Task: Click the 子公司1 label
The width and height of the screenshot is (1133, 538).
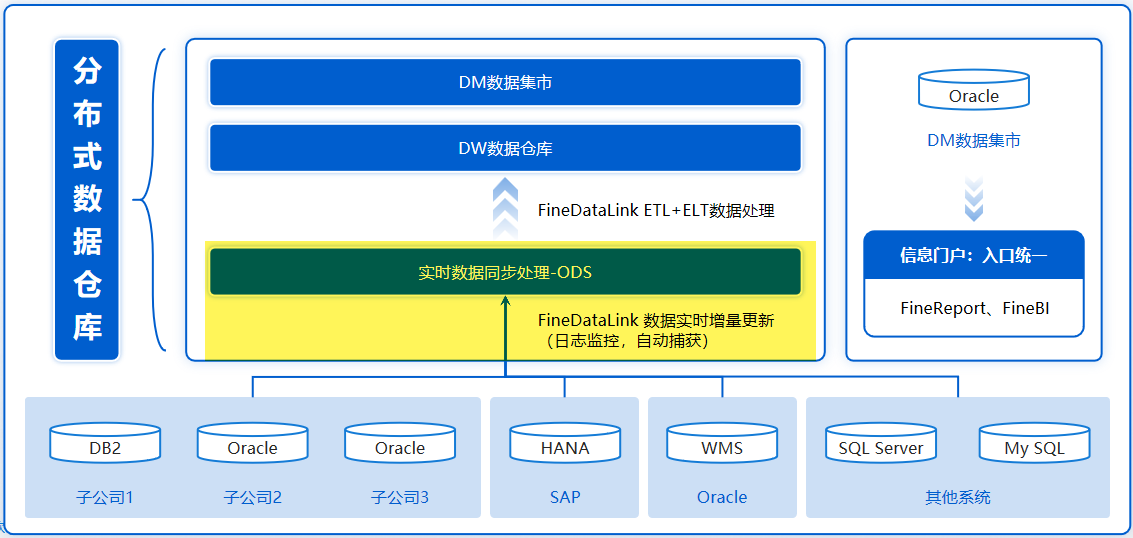Action: [x=105, y=498]
